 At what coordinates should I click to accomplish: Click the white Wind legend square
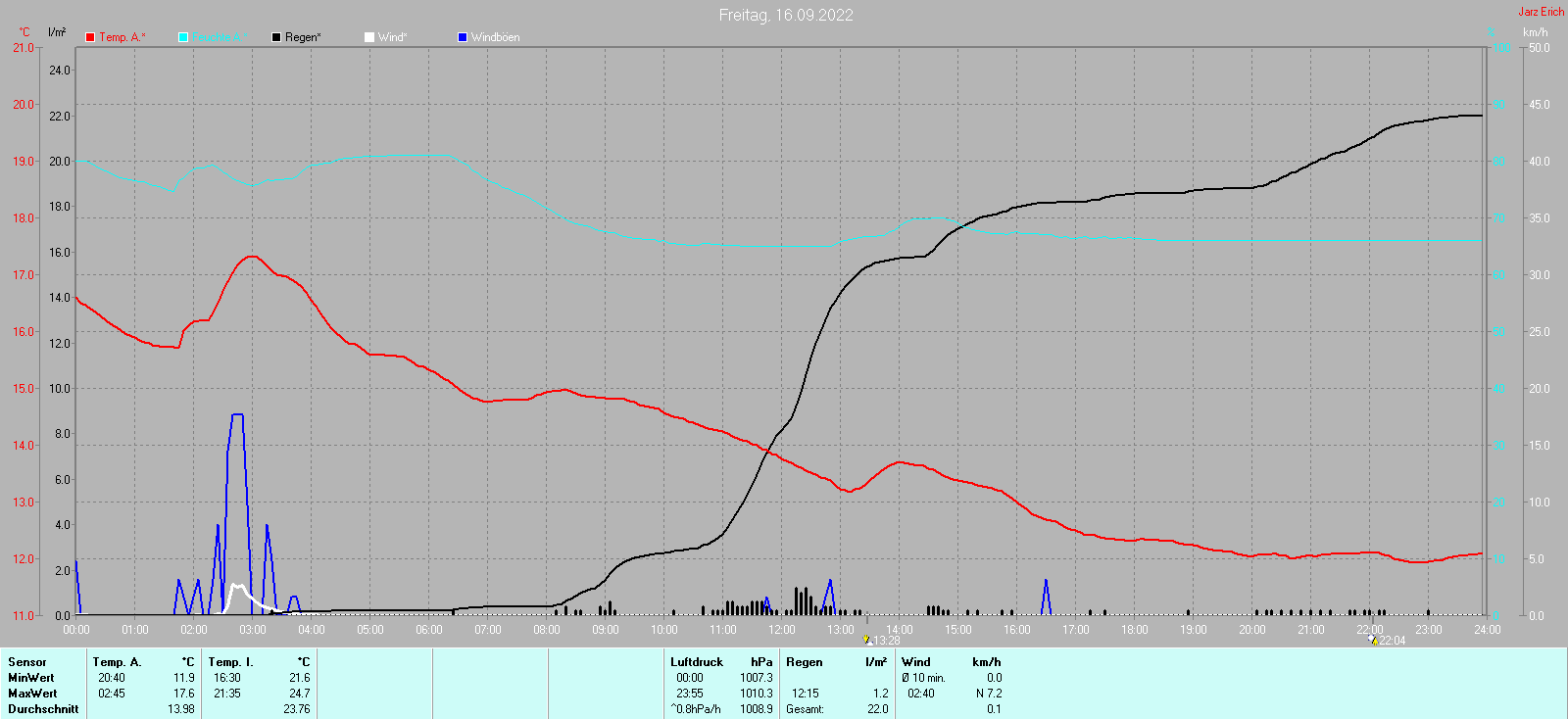369,37
